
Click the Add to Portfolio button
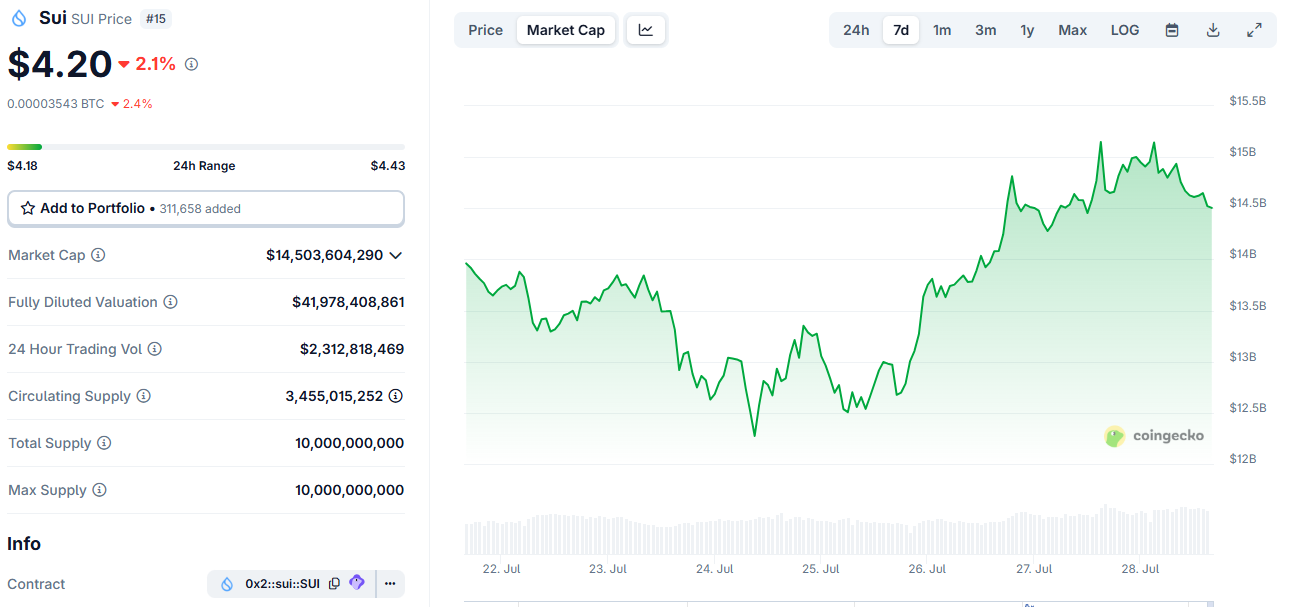pyautogui.click(x=206, y=209)
